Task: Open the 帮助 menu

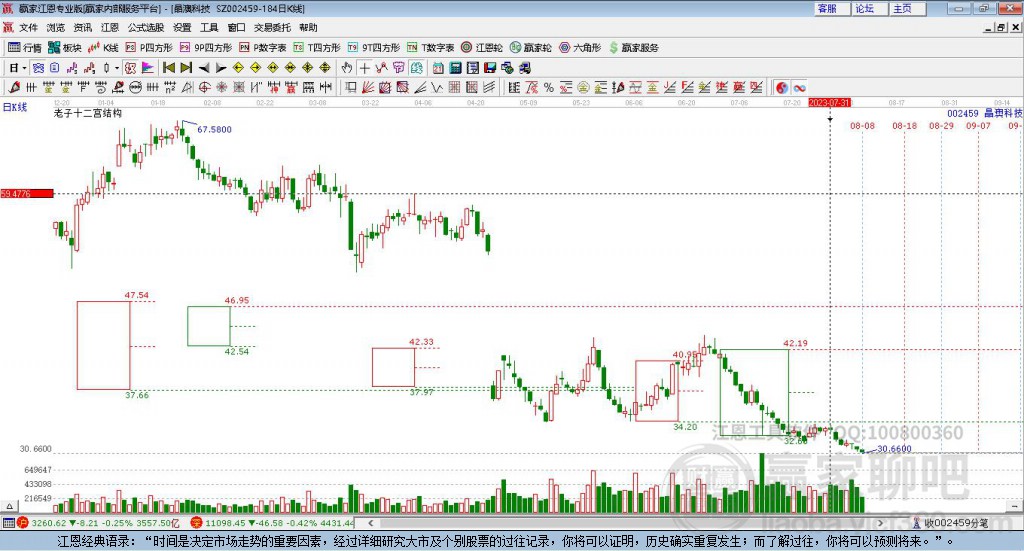Action: click(x=308, y=27)
